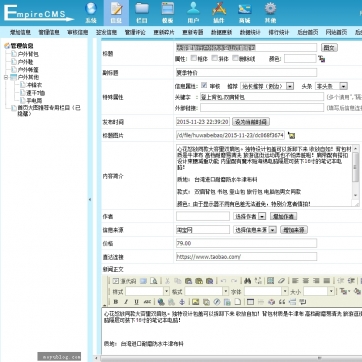The image size is (362, 362).
Task: Select 户外背包 in the category tree
Action: [29, 54]
